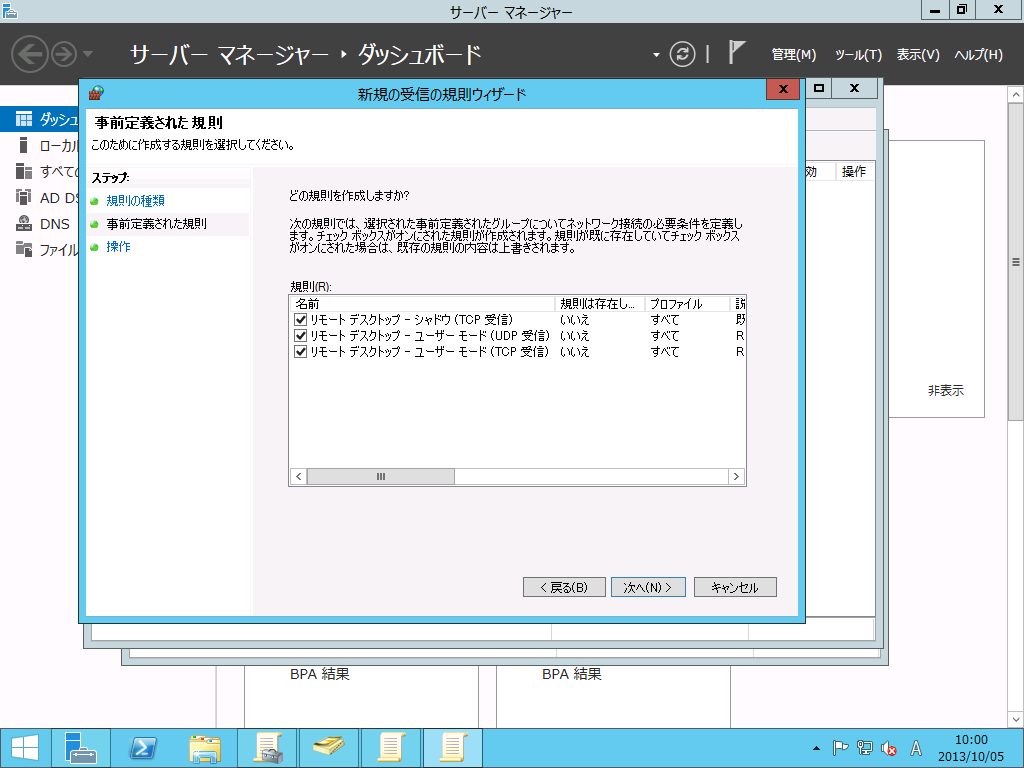Click the 規則は存在し... column header
This screenshot has height=768, width=1024.
tap(600, 304)
